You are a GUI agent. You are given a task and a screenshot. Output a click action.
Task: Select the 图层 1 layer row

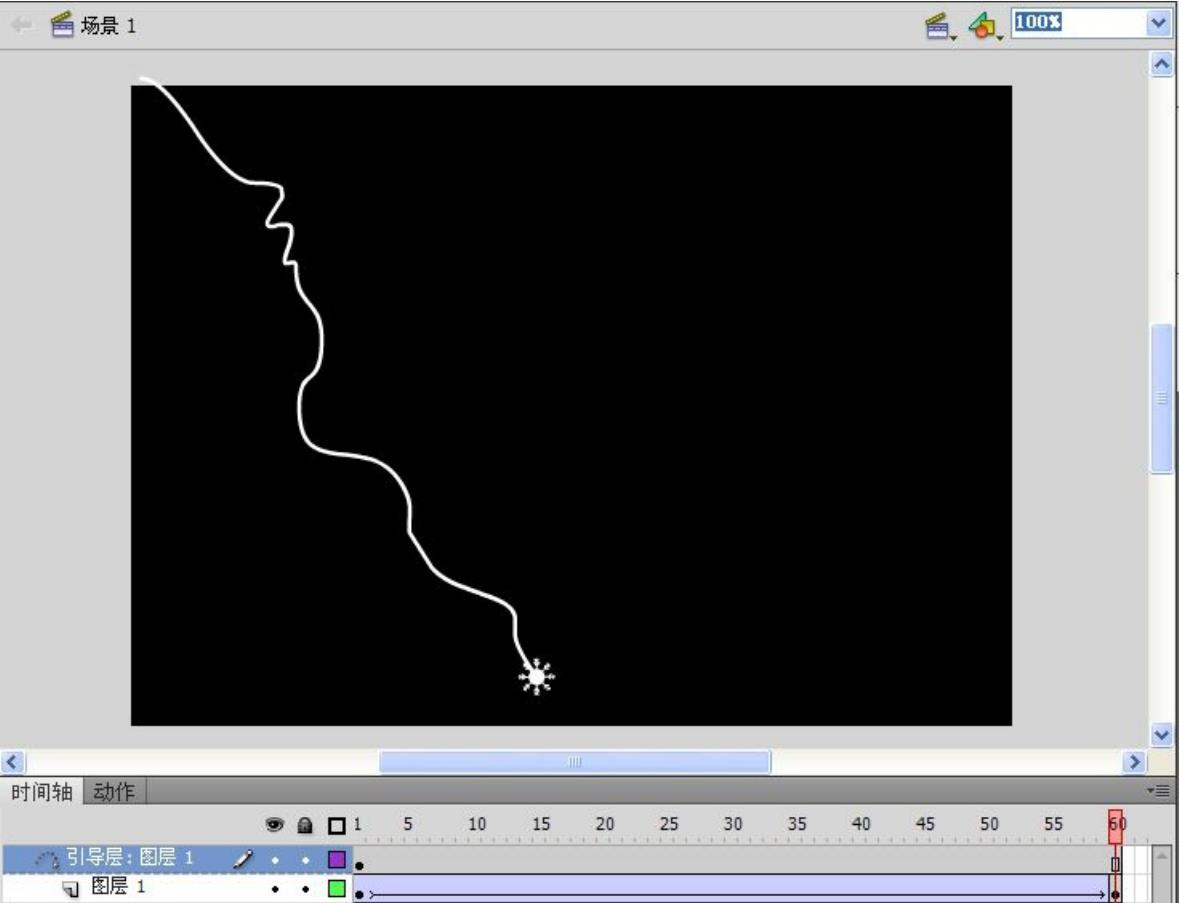point(177,887)
